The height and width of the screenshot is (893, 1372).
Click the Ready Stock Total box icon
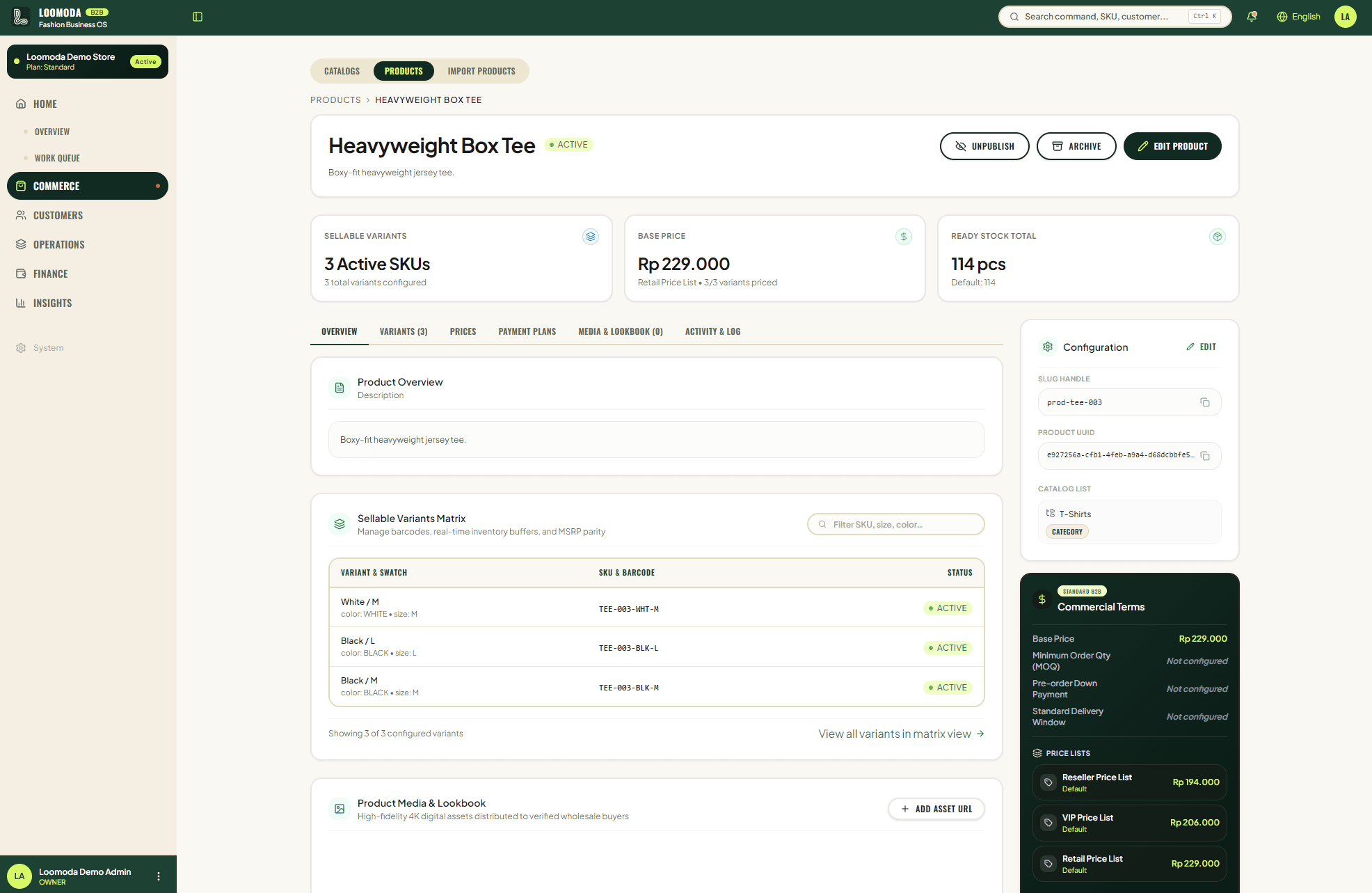(1218, 237)
